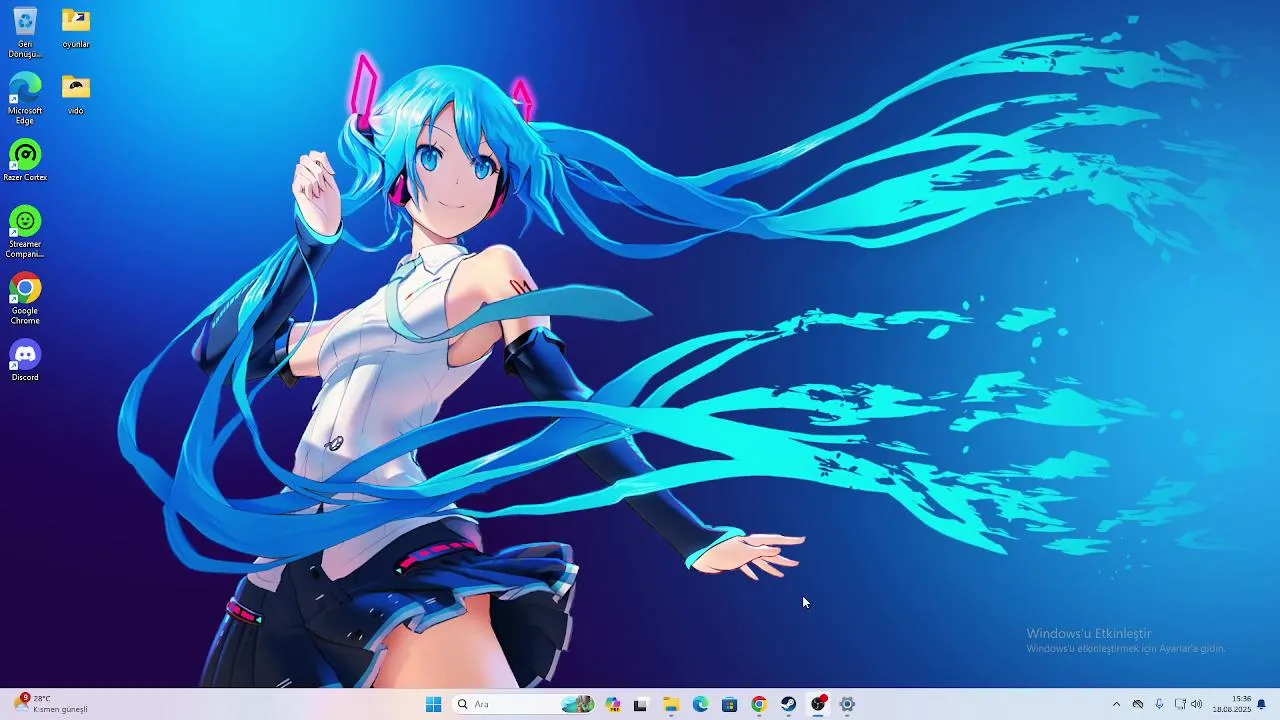Screen dimensions: 1280x720
Task: Select the Google Chrome desktop shortcut
Action: tap(25, 298)
